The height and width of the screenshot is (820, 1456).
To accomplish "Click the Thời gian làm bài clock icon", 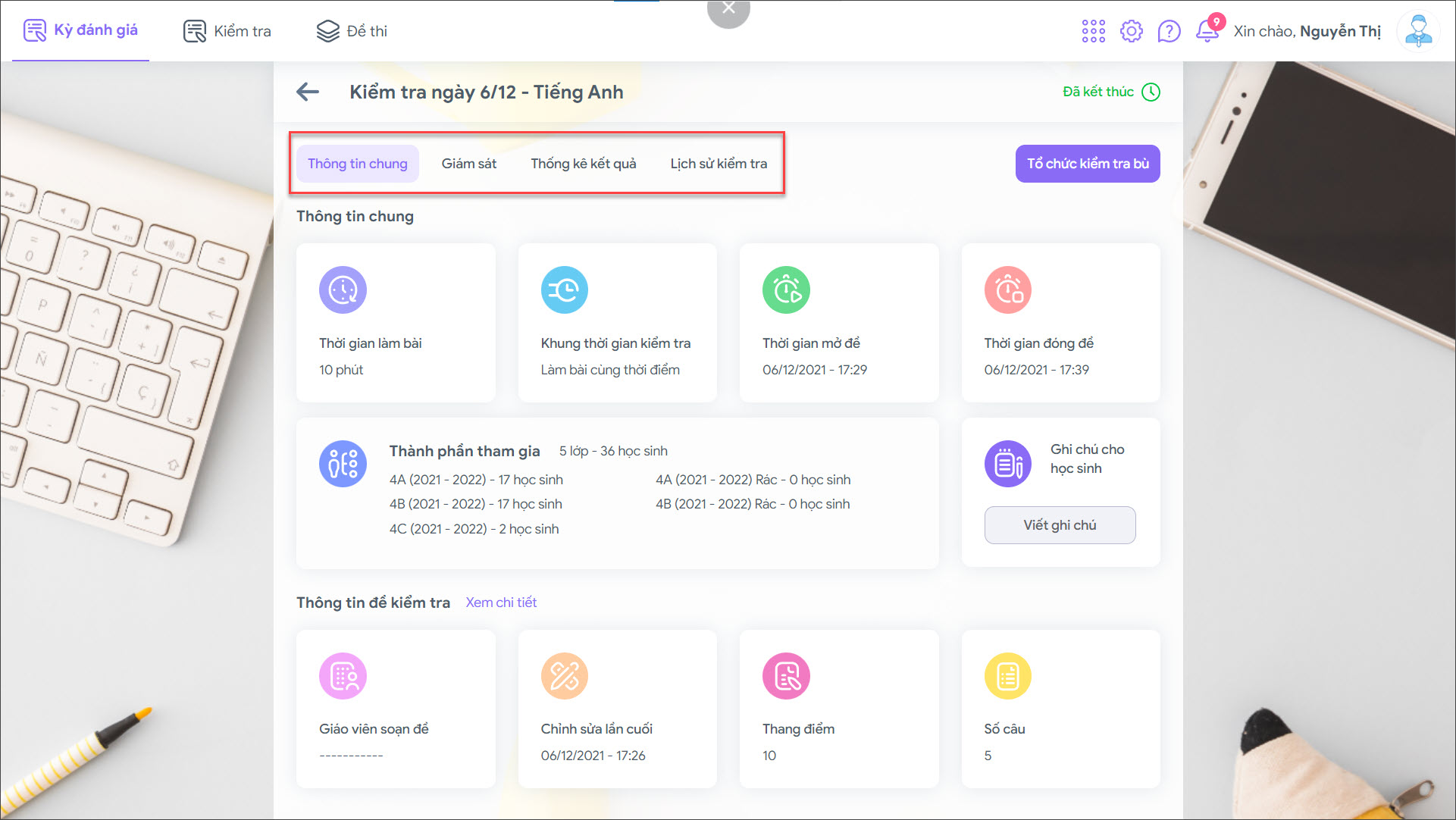I will tap(343, 290).
